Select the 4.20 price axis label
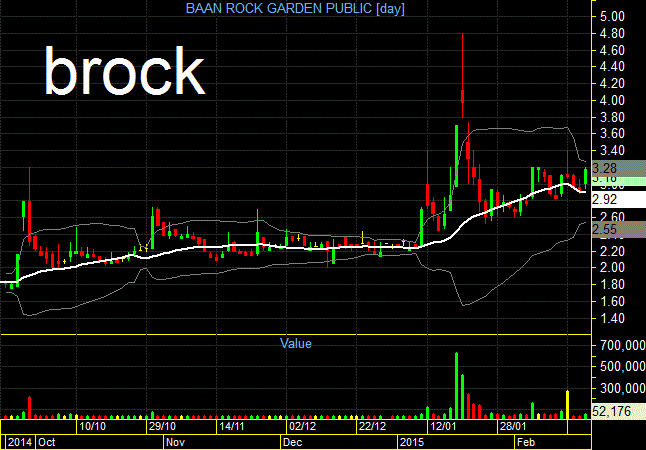The image size is (646, 450). tap(613, 84)
